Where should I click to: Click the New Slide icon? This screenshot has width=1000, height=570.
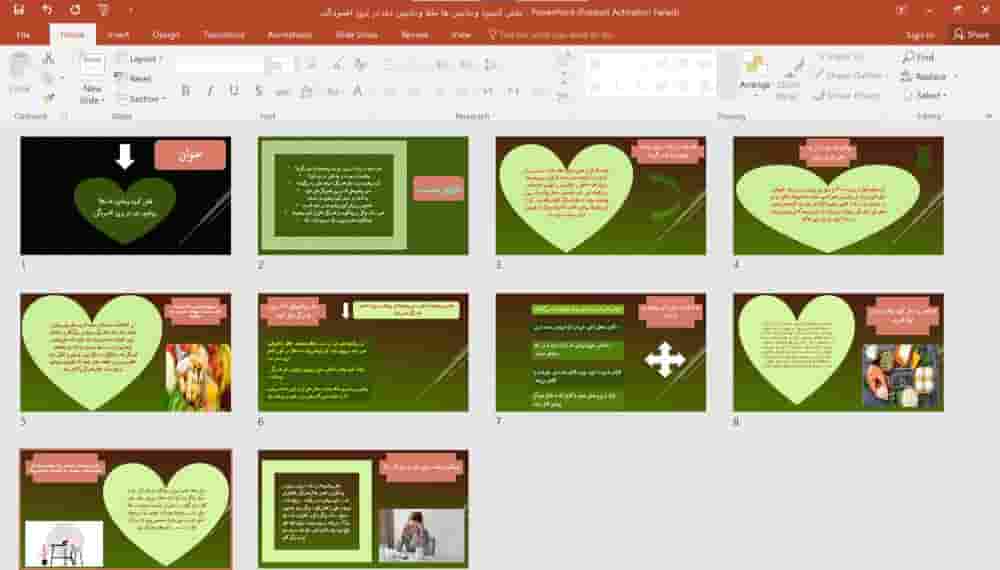tap(92, 67)
